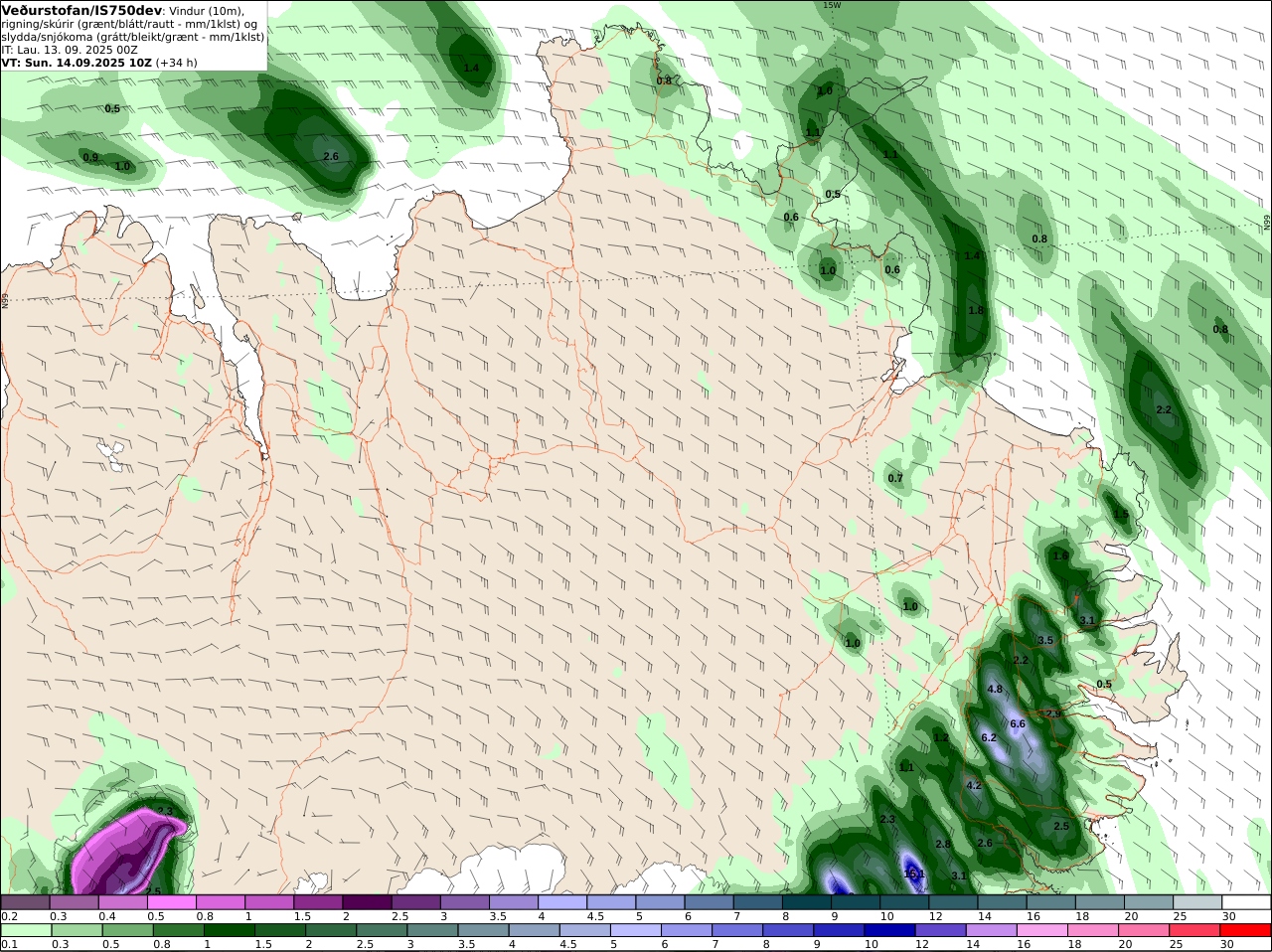Pick the lavender 4 swatch in the upper legend row
This screenshot has height=952, width=1272.
(562, 902)
